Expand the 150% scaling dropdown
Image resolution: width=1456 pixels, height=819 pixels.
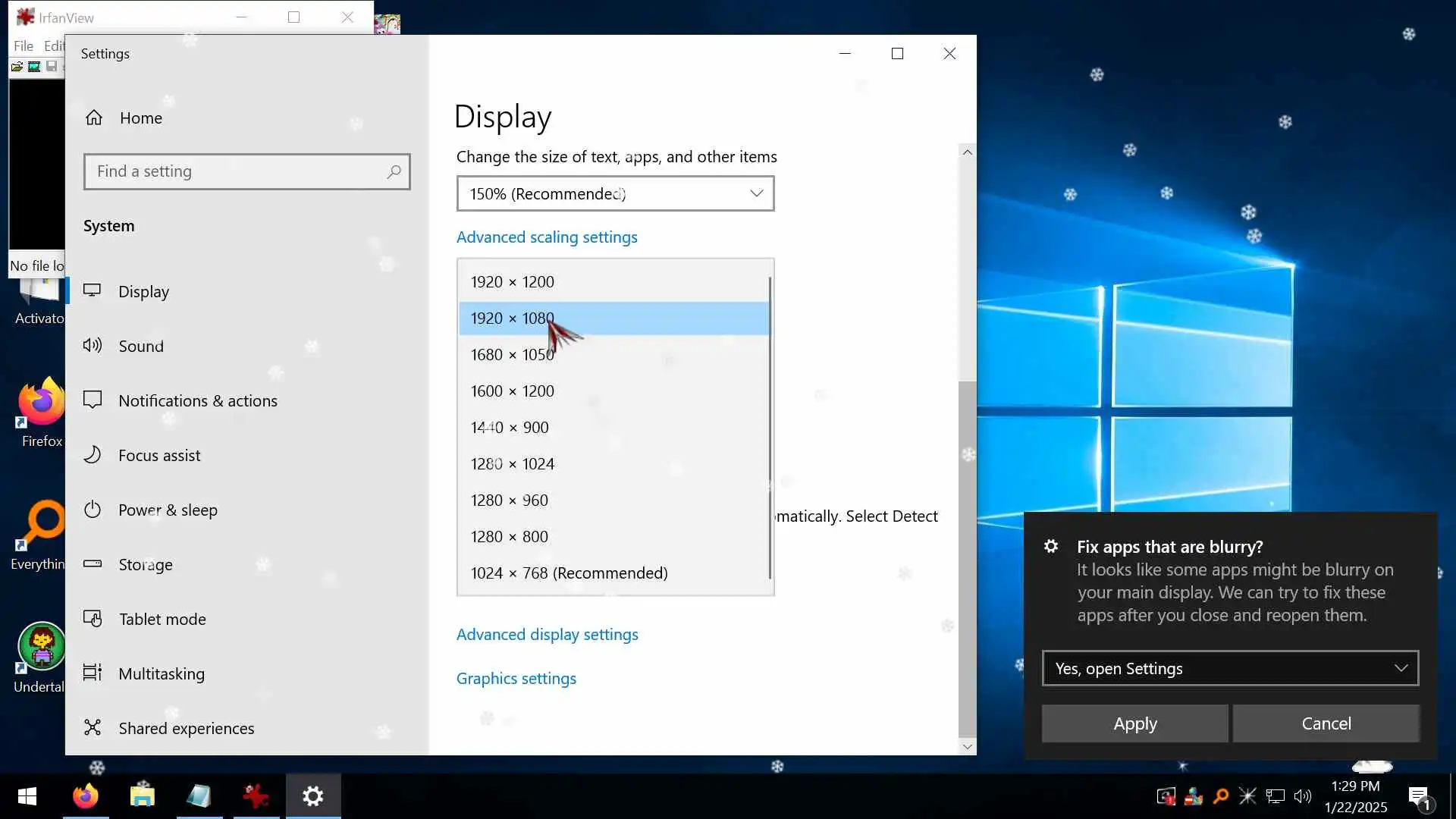coord(615,193)
